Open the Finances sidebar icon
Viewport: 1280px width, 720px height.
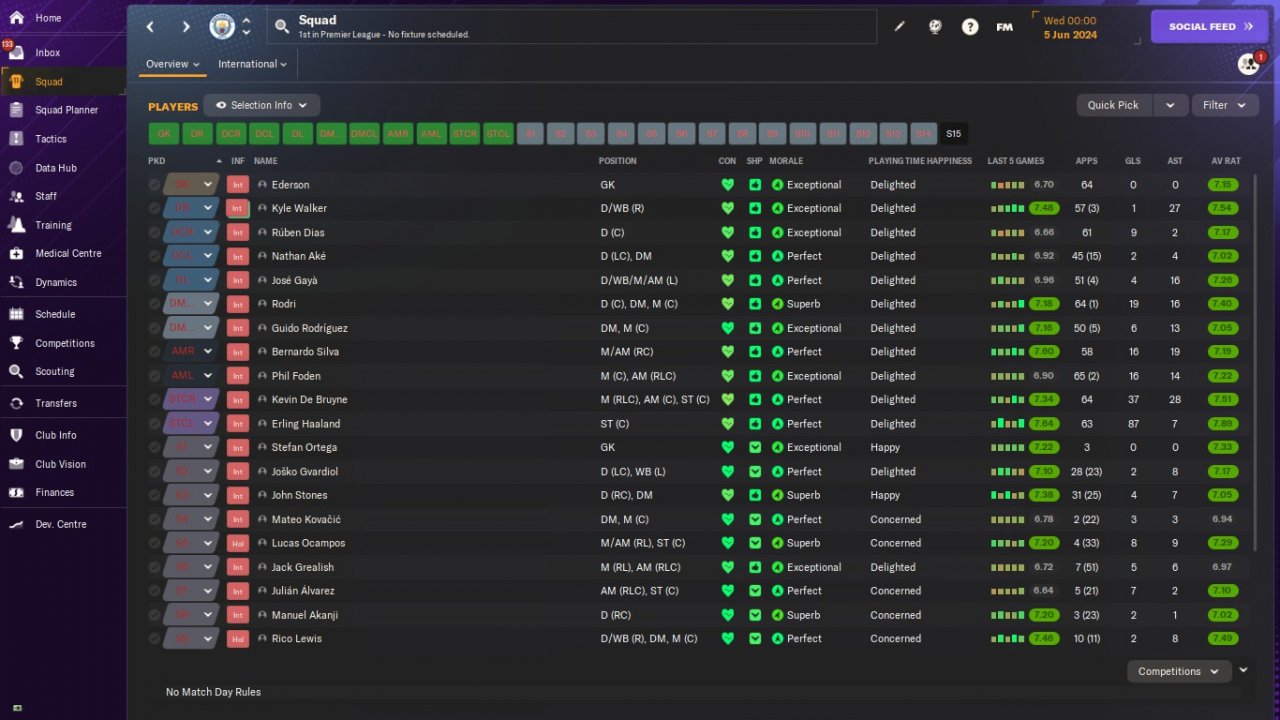[x=16, y=492]
